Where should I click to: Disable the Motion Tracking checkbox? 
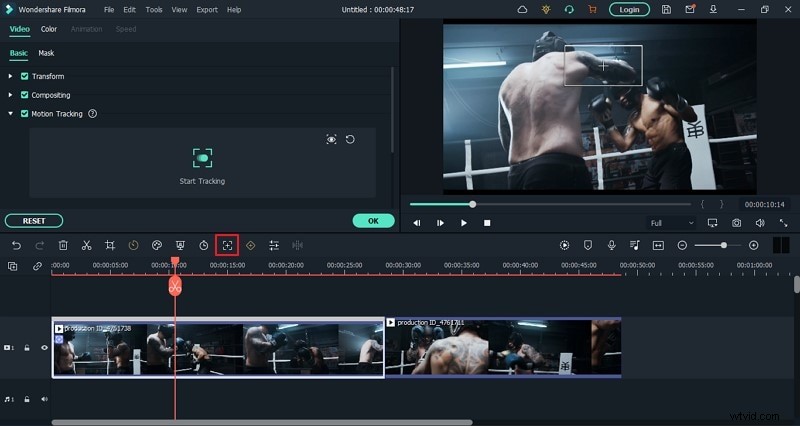pyautogui.click(x=24, y=114)
